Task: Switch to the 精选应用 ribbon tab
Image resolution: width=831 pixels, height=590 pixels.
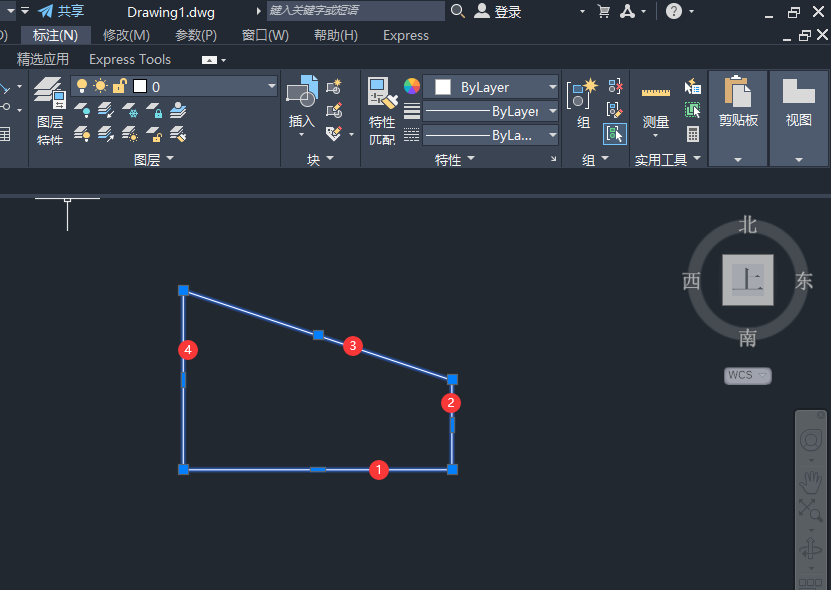Action: click(43, 59)
